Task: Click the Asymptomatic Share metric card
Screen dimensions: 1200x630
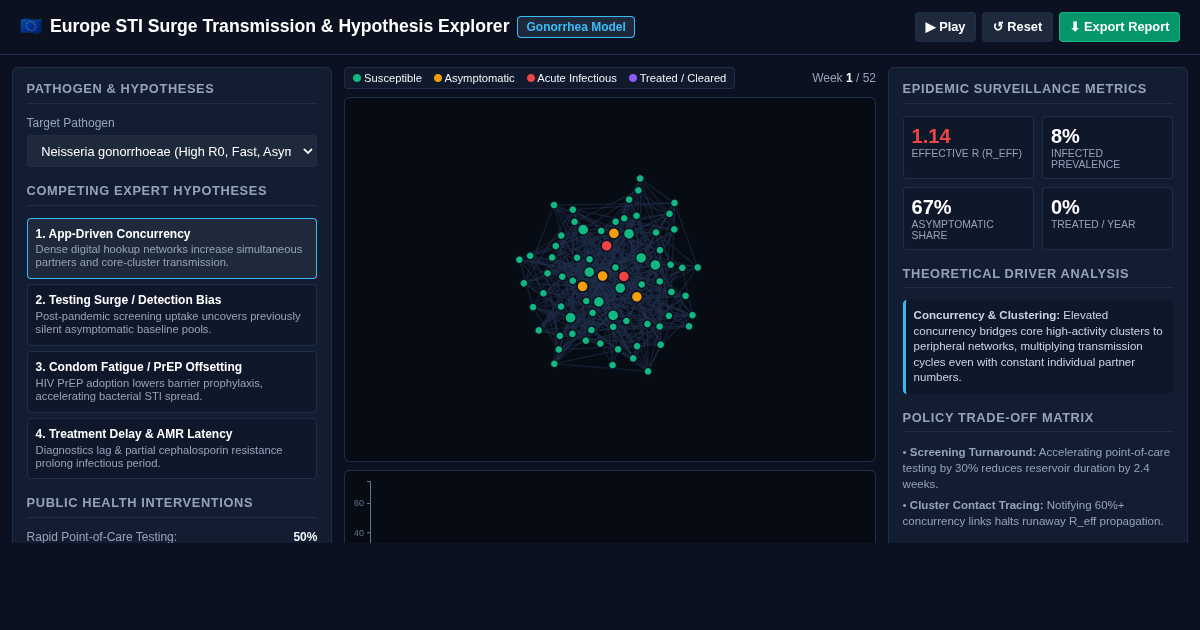Action: point(968,218)
